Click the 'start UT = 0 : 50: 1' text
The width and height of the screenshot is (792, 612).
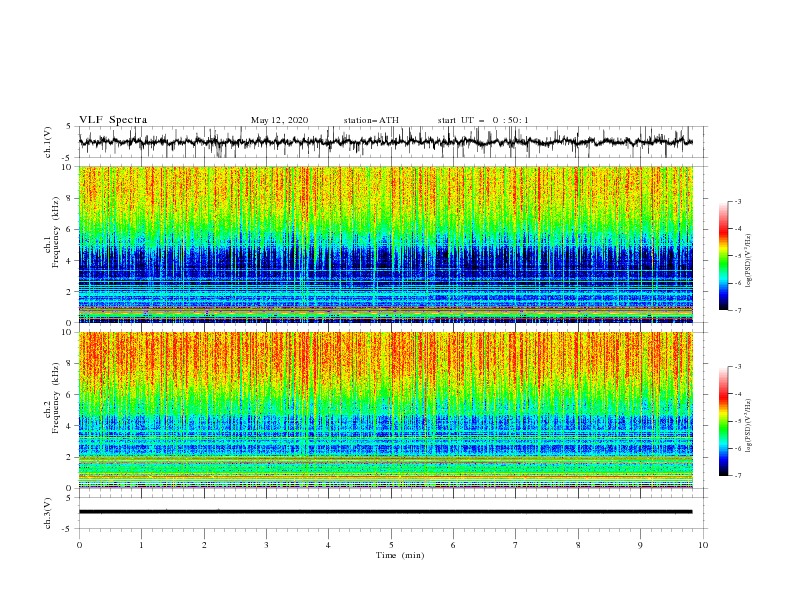click(483, 120)
